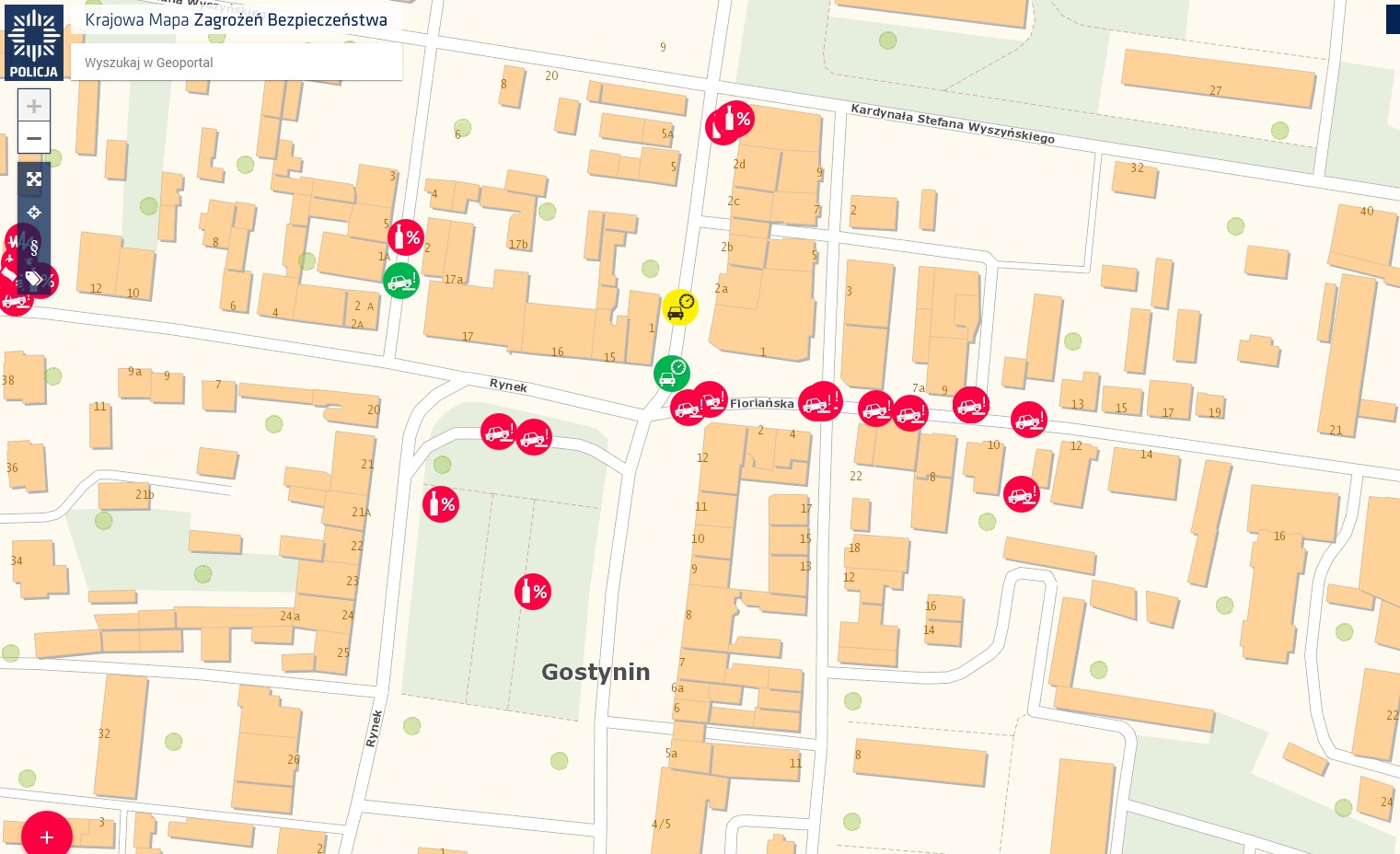Click parking marker south of building 10
This screenshot has height=854, width=1400.
1022,494
